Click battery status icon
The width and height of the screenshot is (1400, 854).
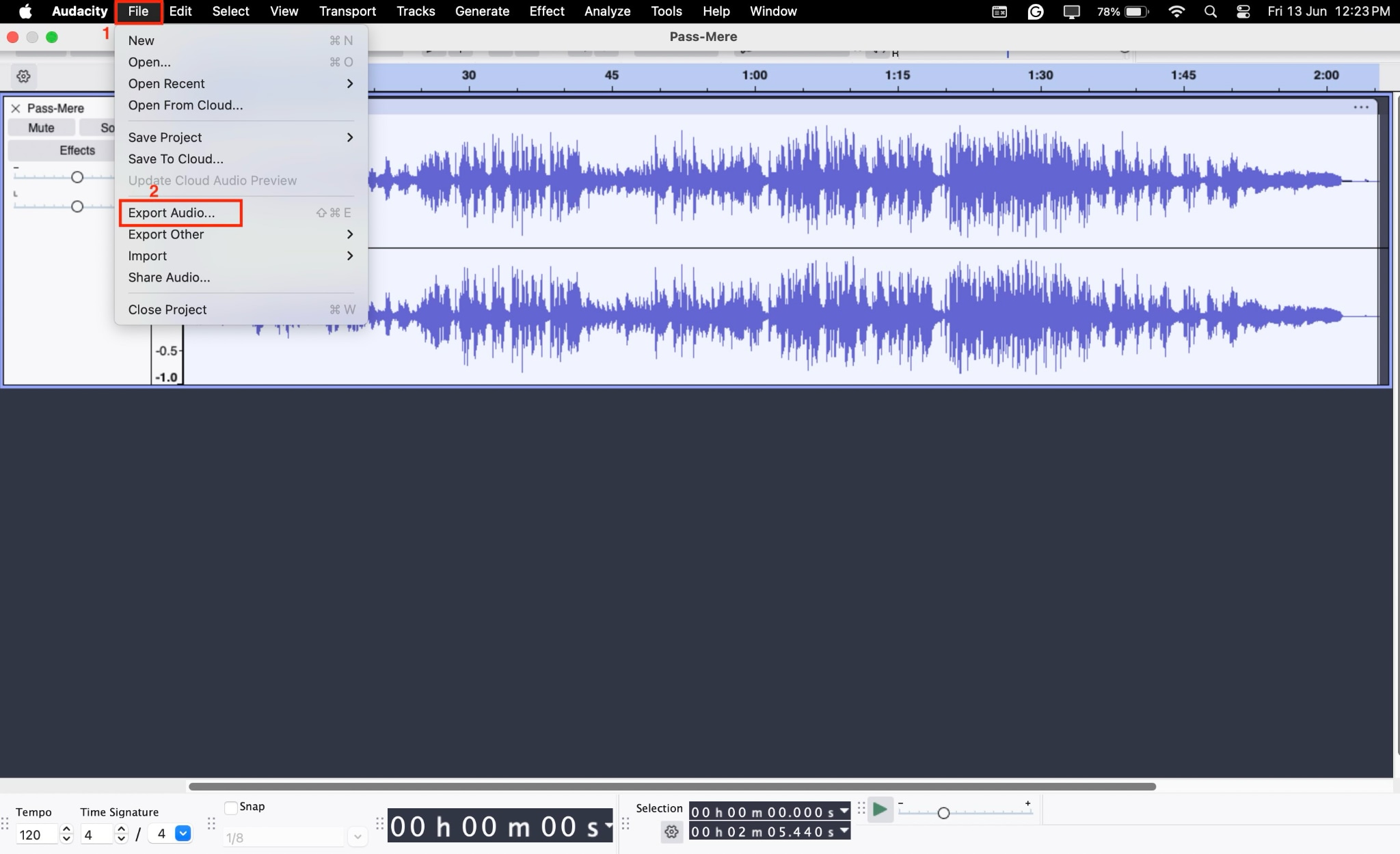pos(1136,11)
